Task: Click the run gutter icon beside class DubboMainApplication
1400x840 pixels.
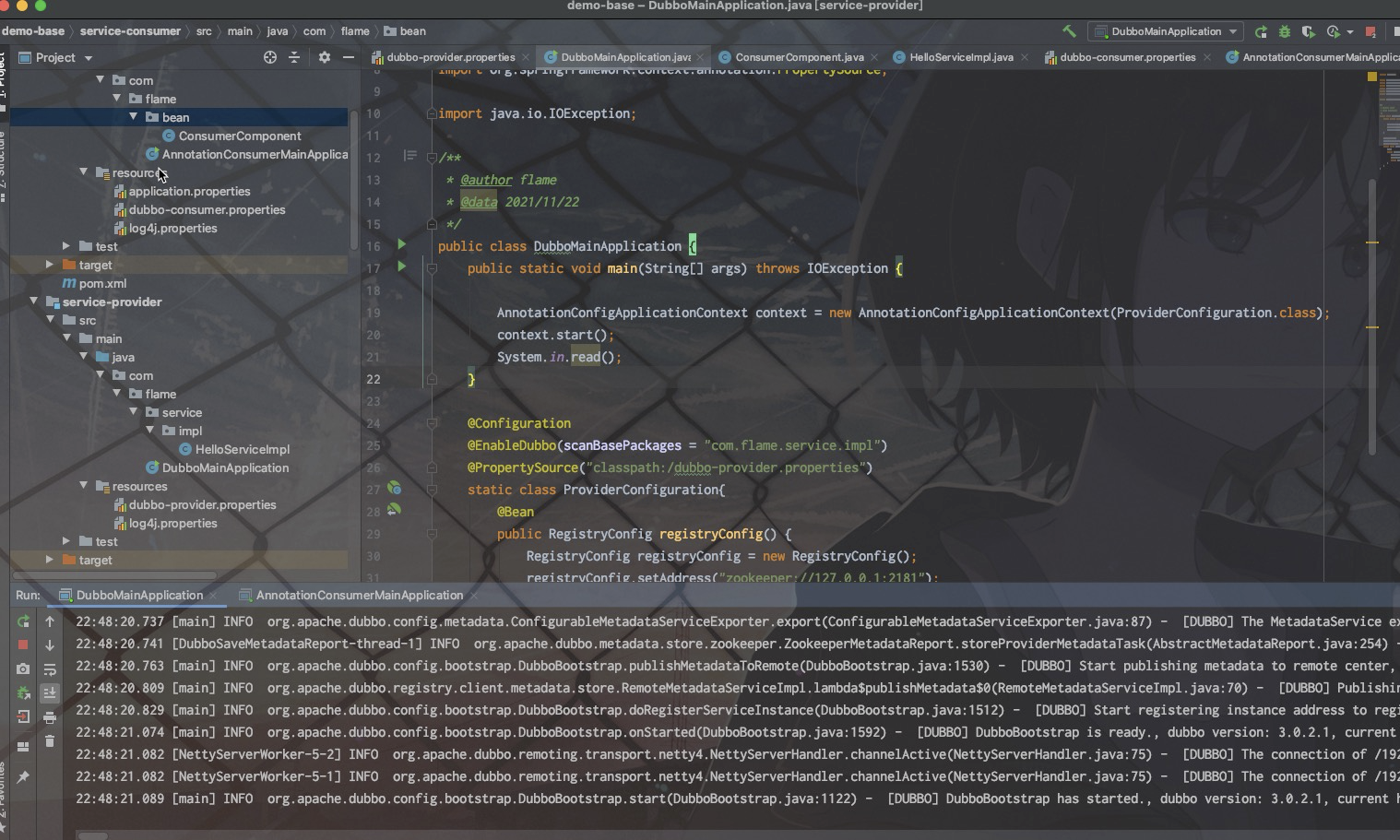Action: [401, 244]
